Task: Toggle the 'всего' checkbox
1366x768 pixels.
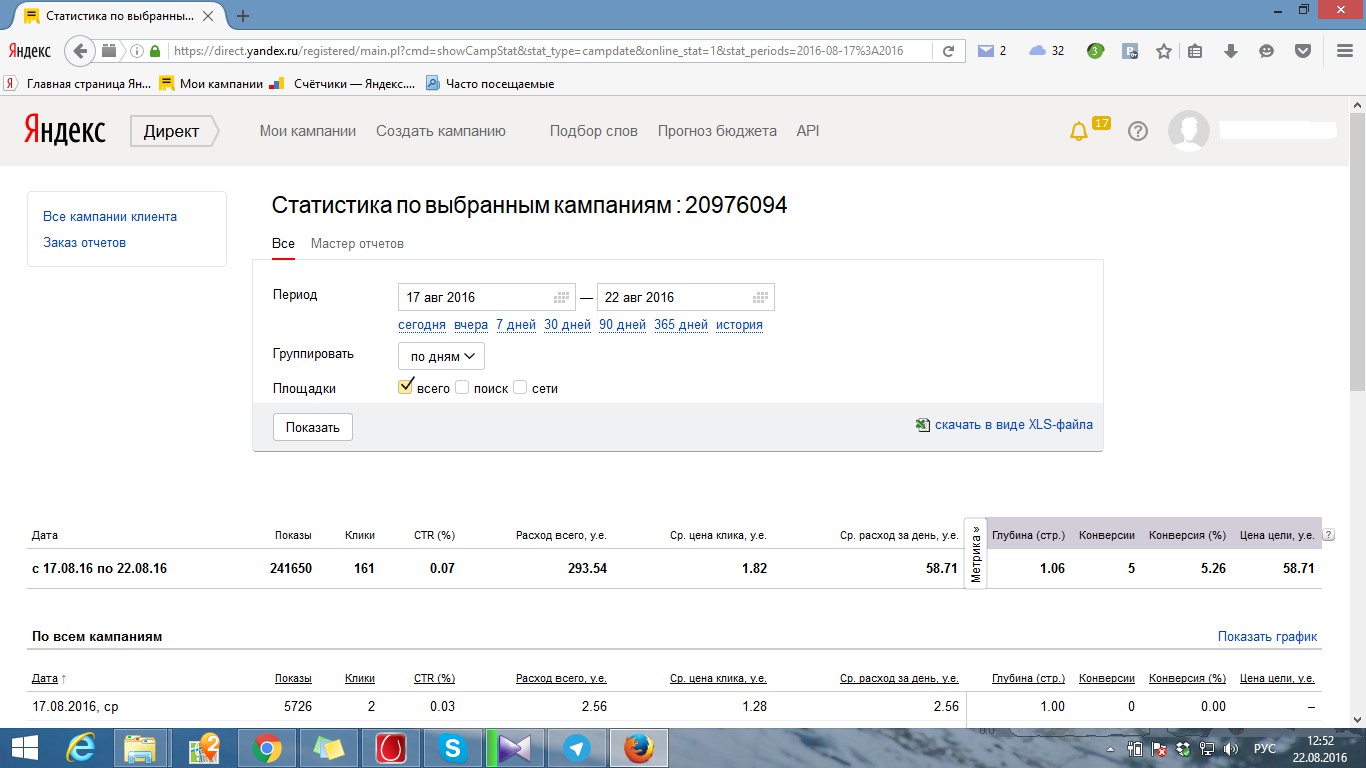Action: (x=406, y=387)
